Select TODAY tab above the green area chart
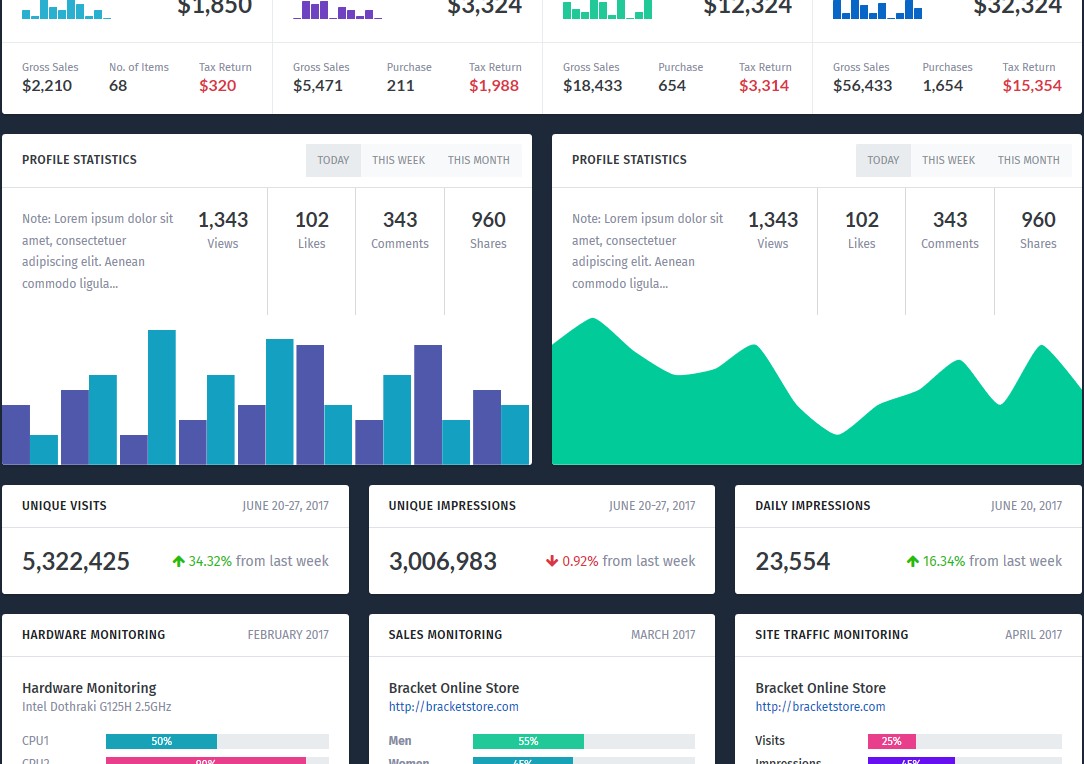The height and width of the screenshot is (764, 1084). pos(883,160)
